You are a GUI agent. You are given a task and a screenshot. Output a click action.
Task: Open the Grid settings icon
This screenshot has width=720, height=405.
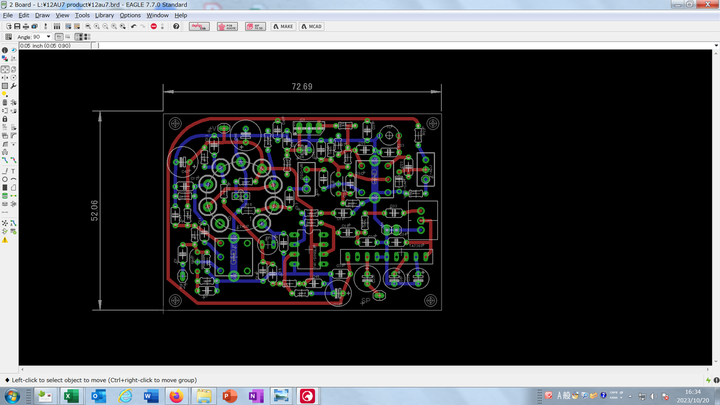tap(8, 37)
